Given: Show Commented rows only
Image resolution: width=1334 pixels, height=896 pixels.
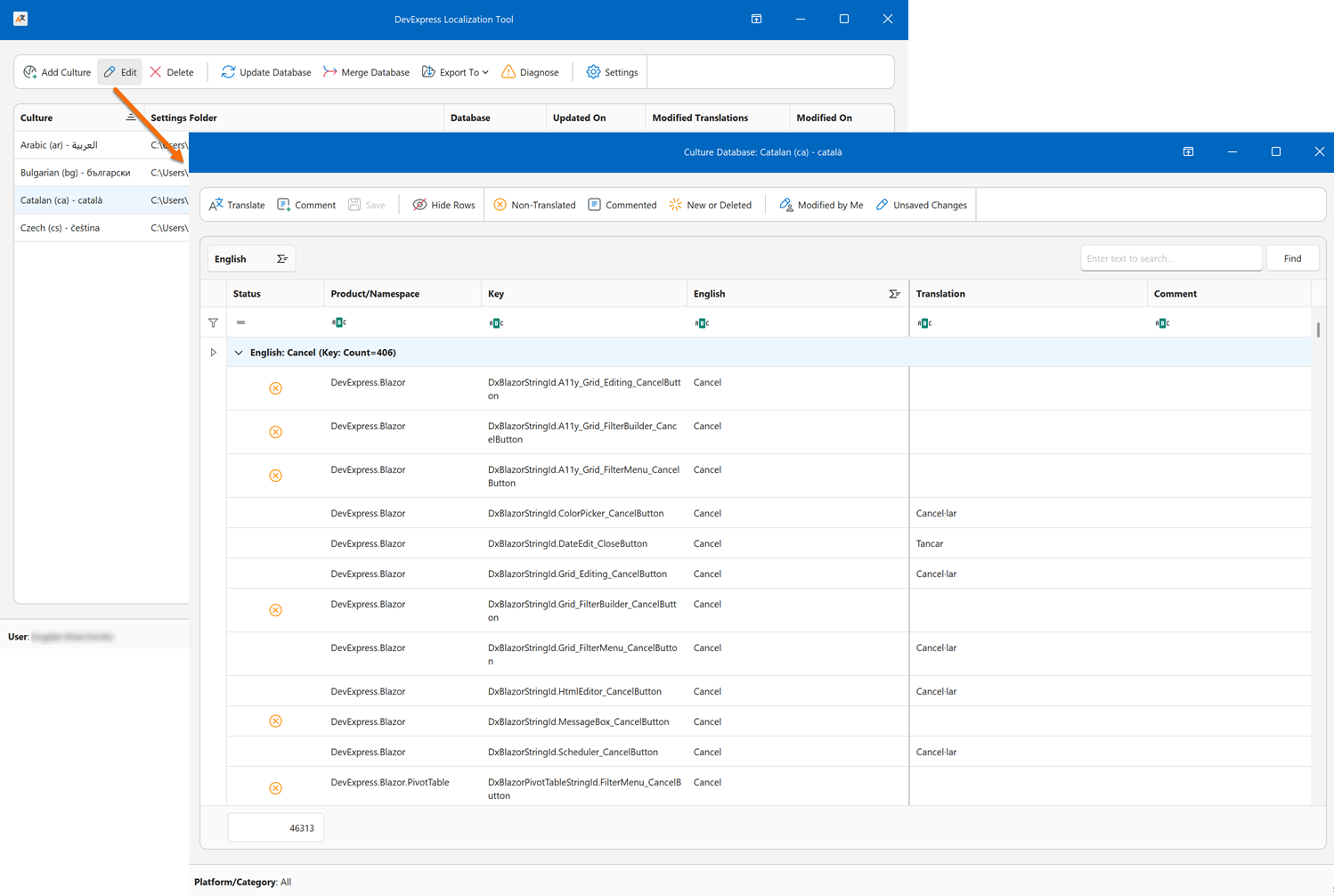Looking at the screenshot, I should tap(622, 204).
